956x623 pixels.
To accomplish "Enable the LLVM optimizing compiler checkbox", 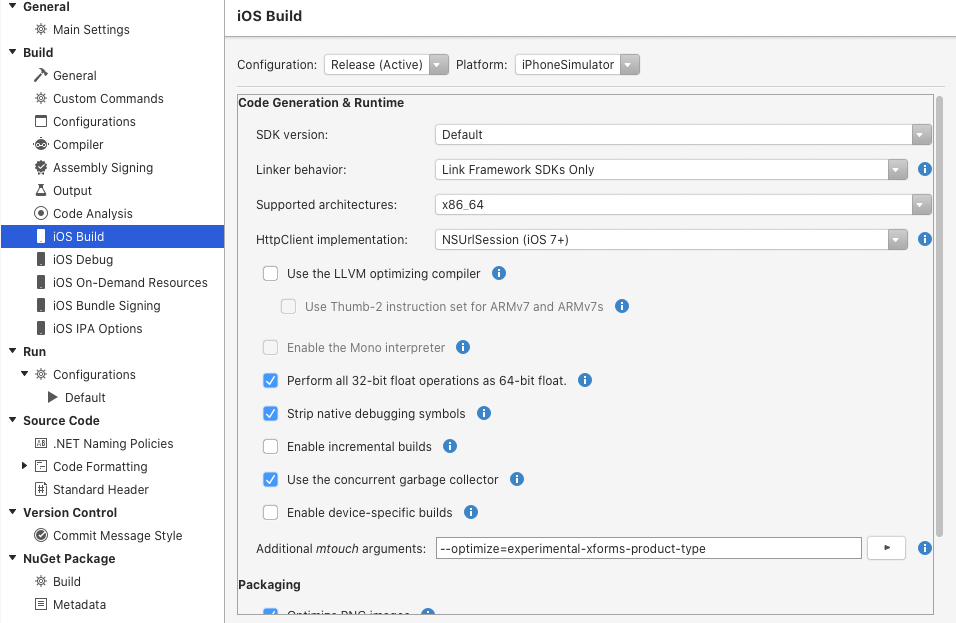I will click(270, 273).
